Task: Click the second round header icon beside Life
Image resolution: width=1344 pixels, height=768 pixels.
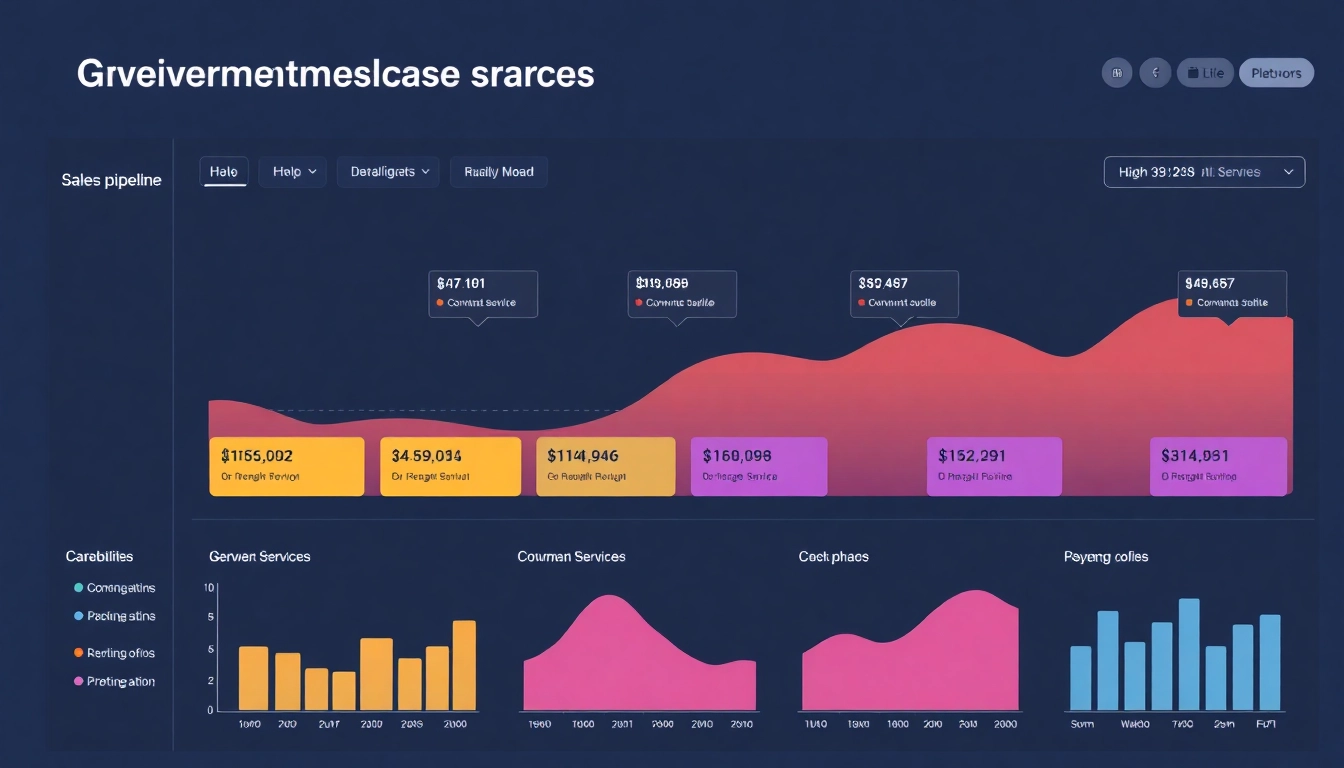Action: 1155,73
